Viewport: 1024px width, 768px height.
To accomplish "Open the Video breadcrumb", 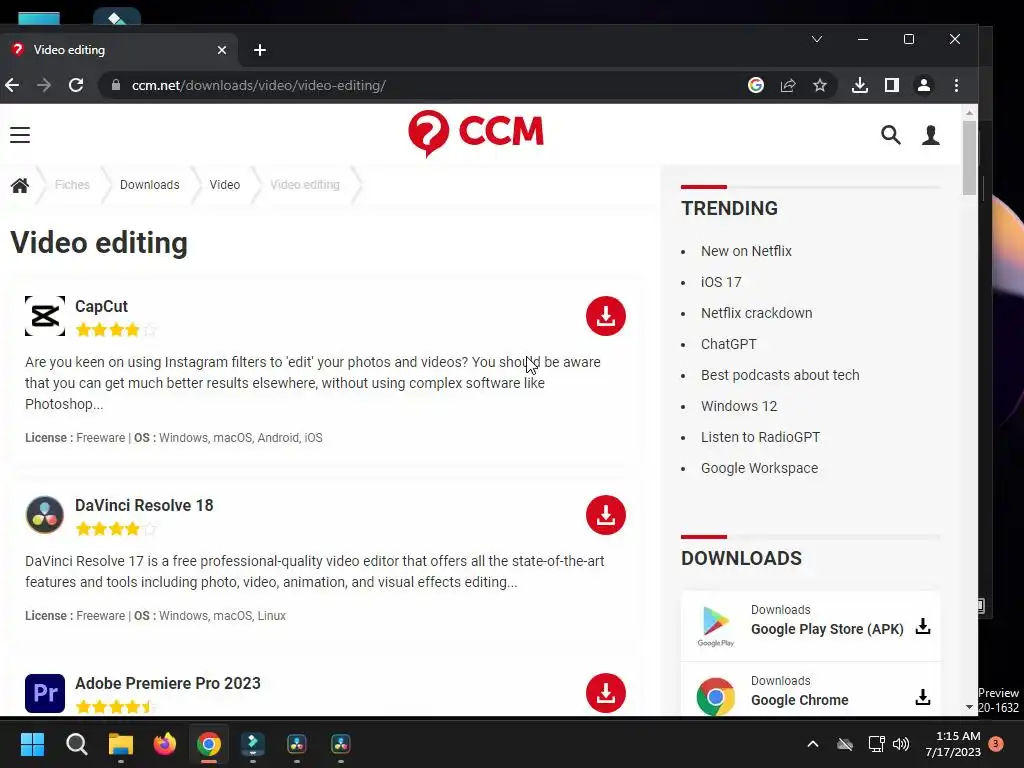I will click(225, 185).
